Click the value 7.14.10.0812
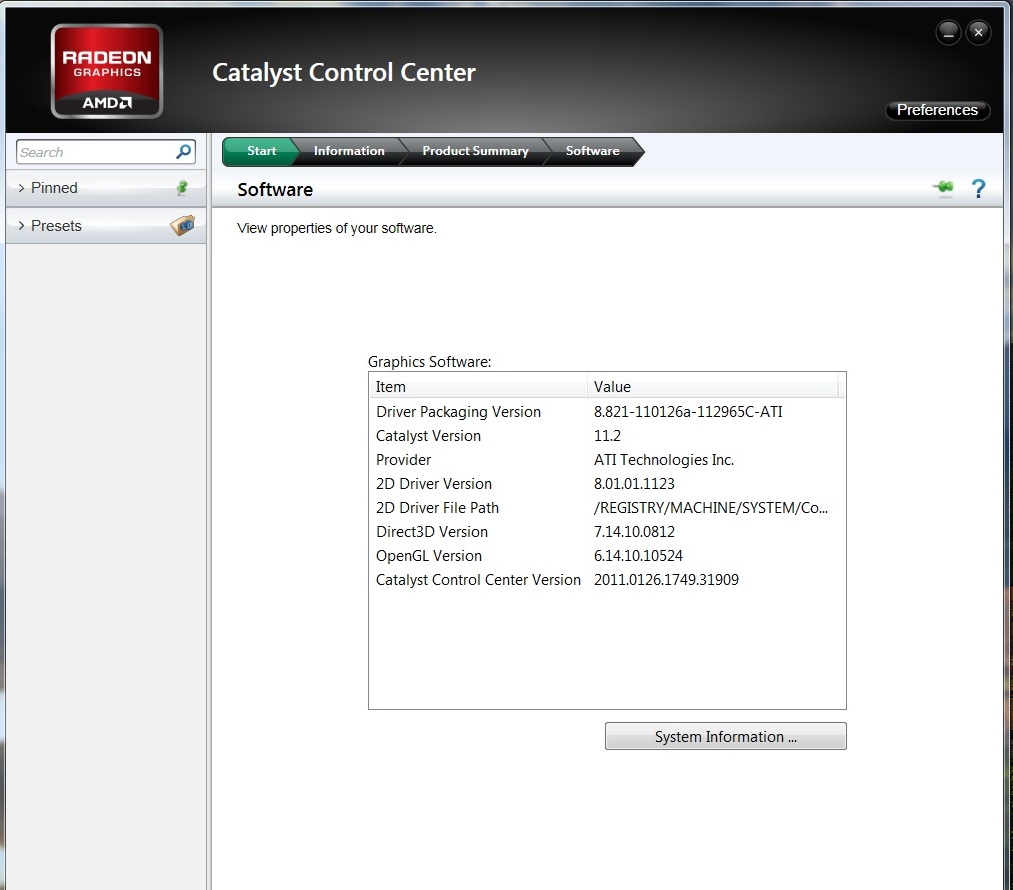 (634, 532)
